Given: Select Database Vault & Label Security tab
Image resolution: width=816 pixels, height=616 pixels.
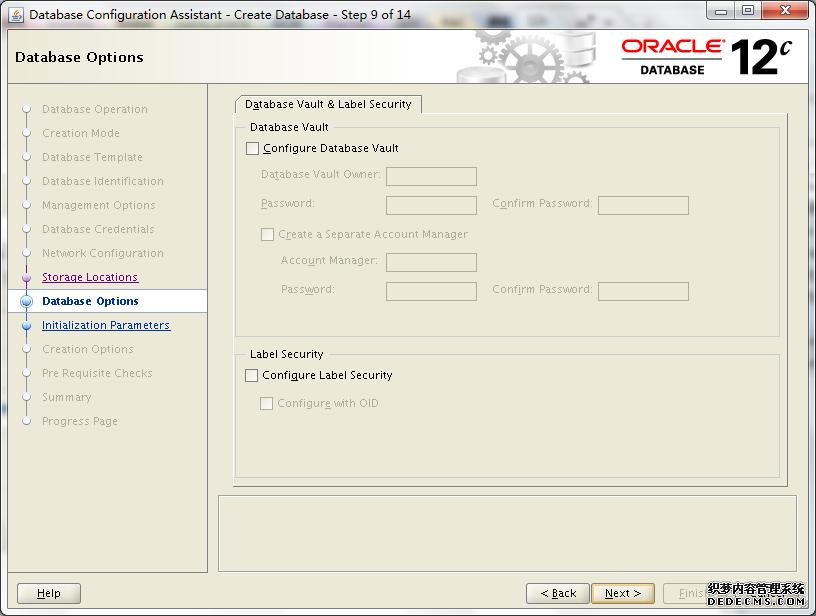Looking at the screenshot, I should tap(328, 104).
